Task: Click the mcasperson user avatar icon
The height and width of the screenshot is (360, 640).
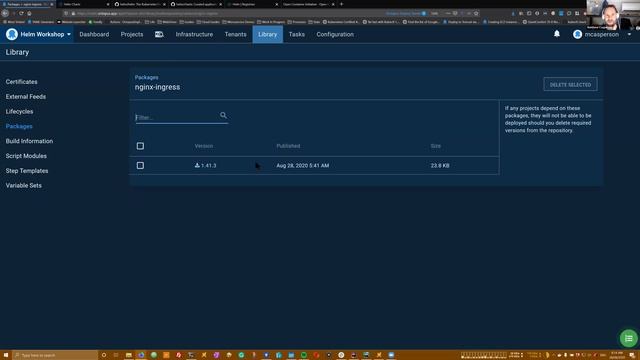Action: click(x=577, y=35)
